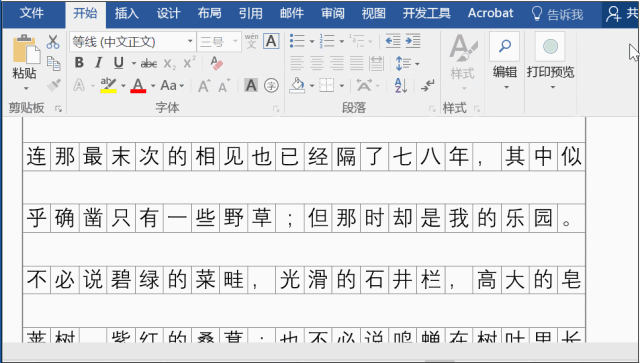Align text right
The image size is (640, 363).
pos(337,63)
